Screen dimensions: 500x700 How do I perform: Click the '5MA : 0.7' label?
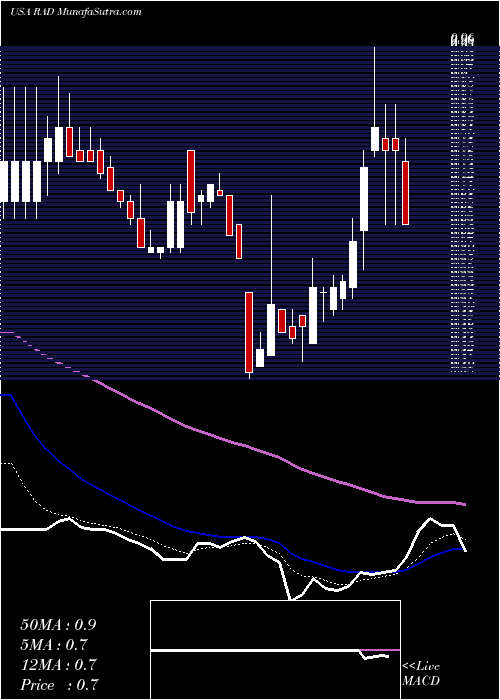point(54,645)
